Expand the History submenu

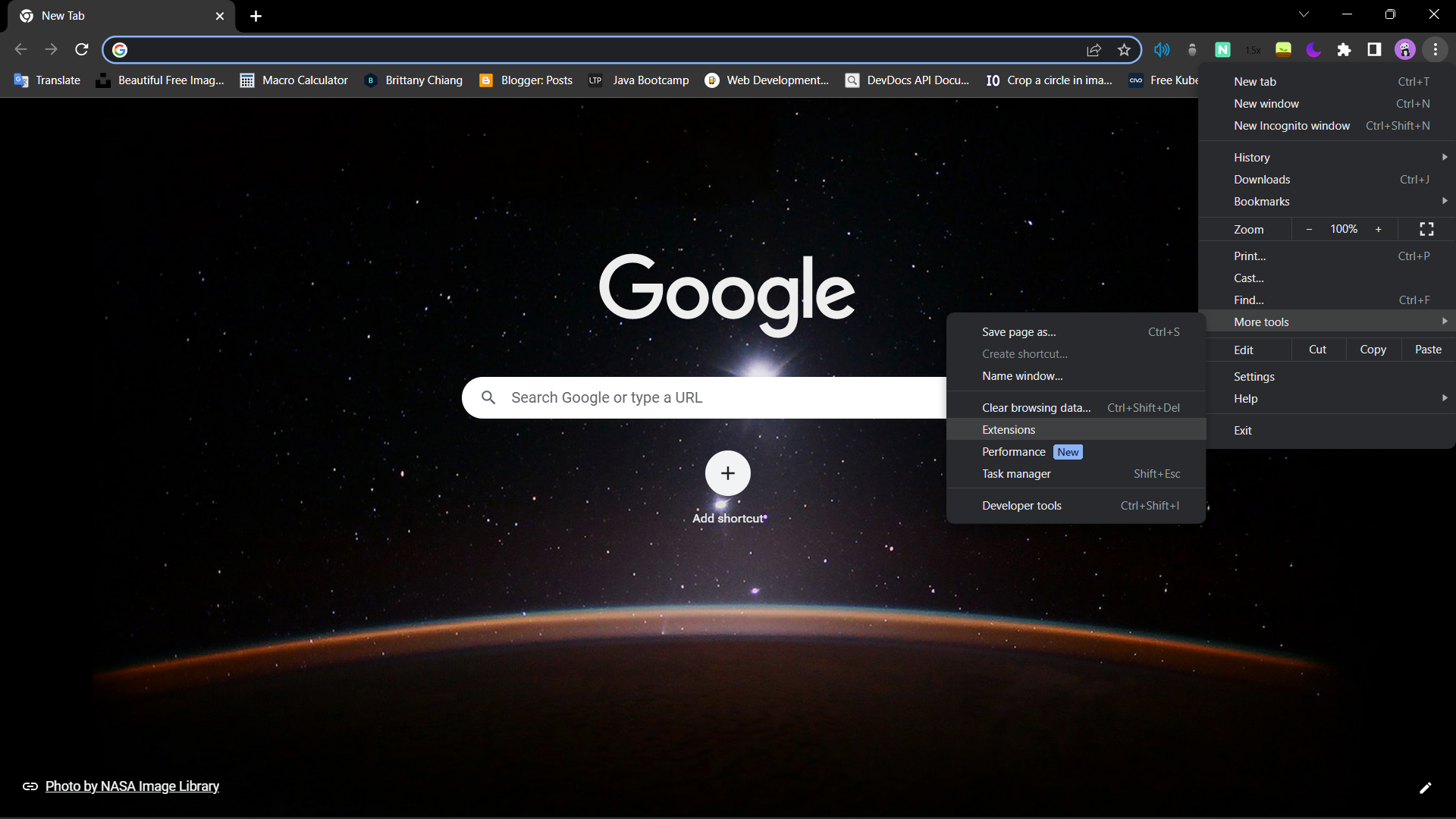coord(1327,158)
